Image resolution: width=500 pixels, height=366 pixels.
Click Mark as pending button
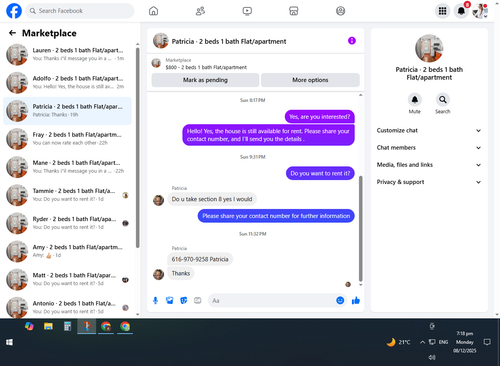205,80
